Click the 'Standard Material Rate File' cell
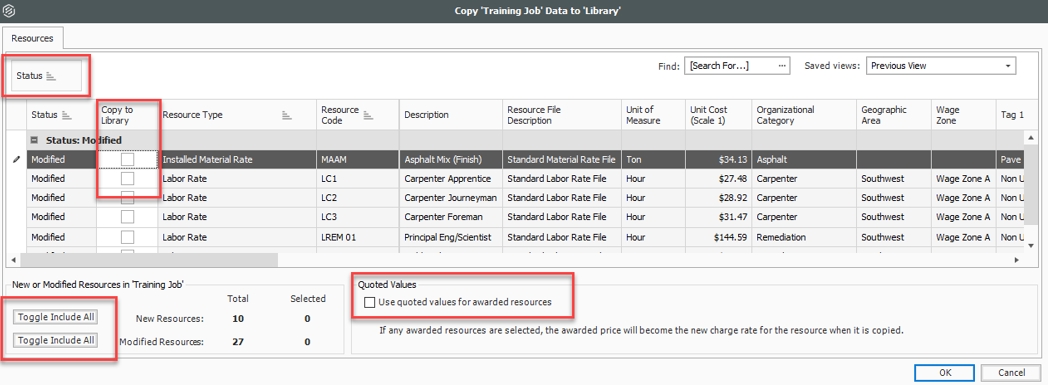Viewport: 1048px width, 385px height. coord(561,160)
